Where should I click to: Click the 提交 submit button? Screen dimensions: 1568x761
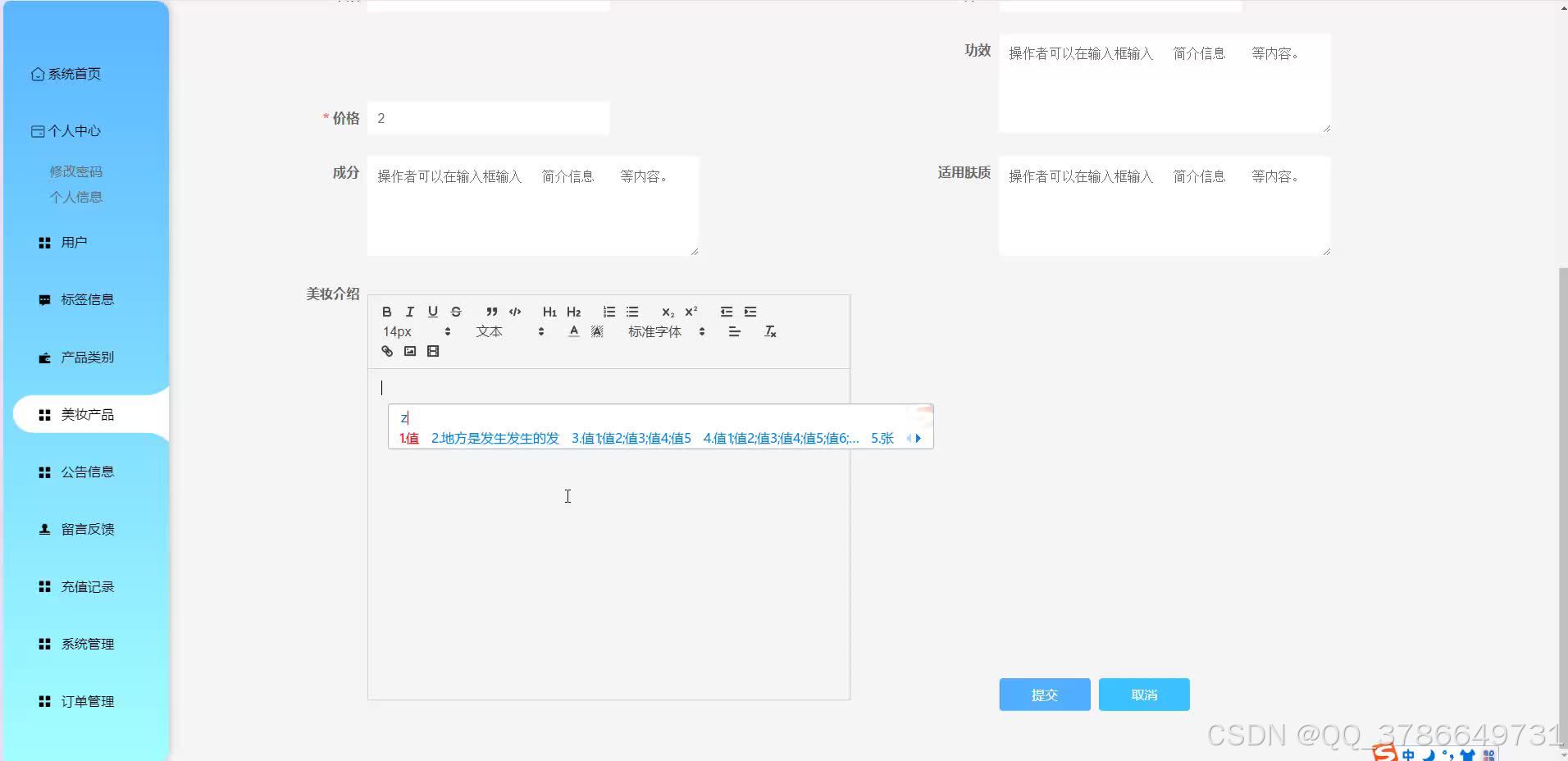pos(1044,695)
